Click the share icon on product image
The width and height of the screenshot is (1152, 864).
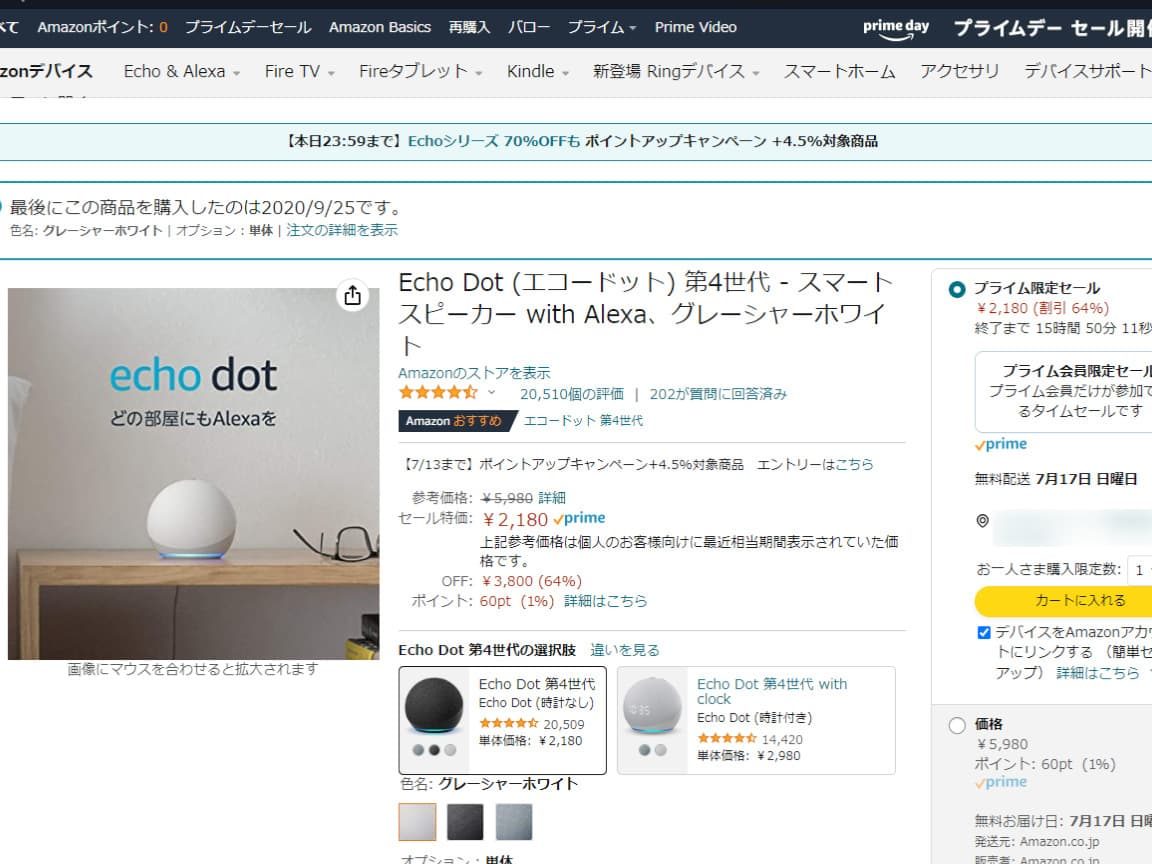(352, 296)
